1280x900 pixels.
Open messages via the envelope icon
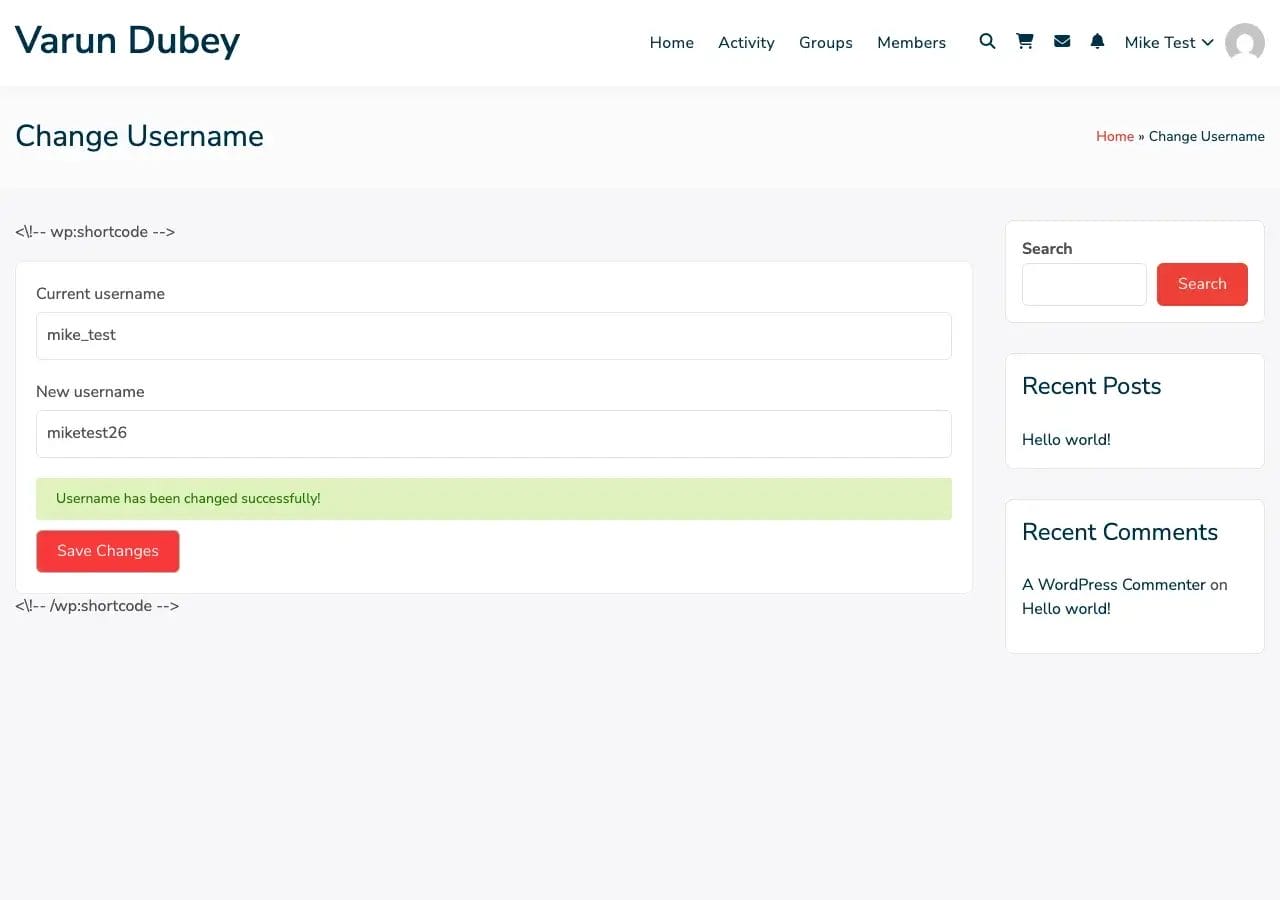(1062, 41)
